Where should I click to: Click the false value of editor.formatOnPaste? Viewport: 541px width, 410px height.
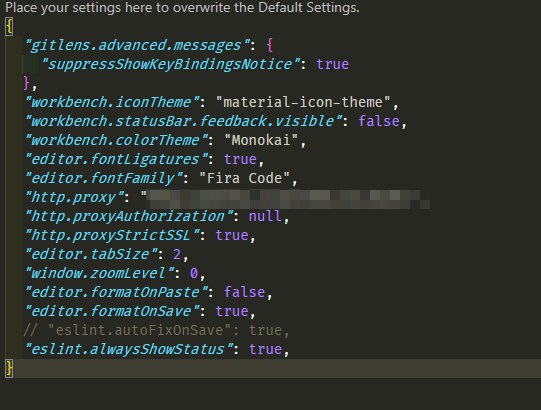click(244, 292)
